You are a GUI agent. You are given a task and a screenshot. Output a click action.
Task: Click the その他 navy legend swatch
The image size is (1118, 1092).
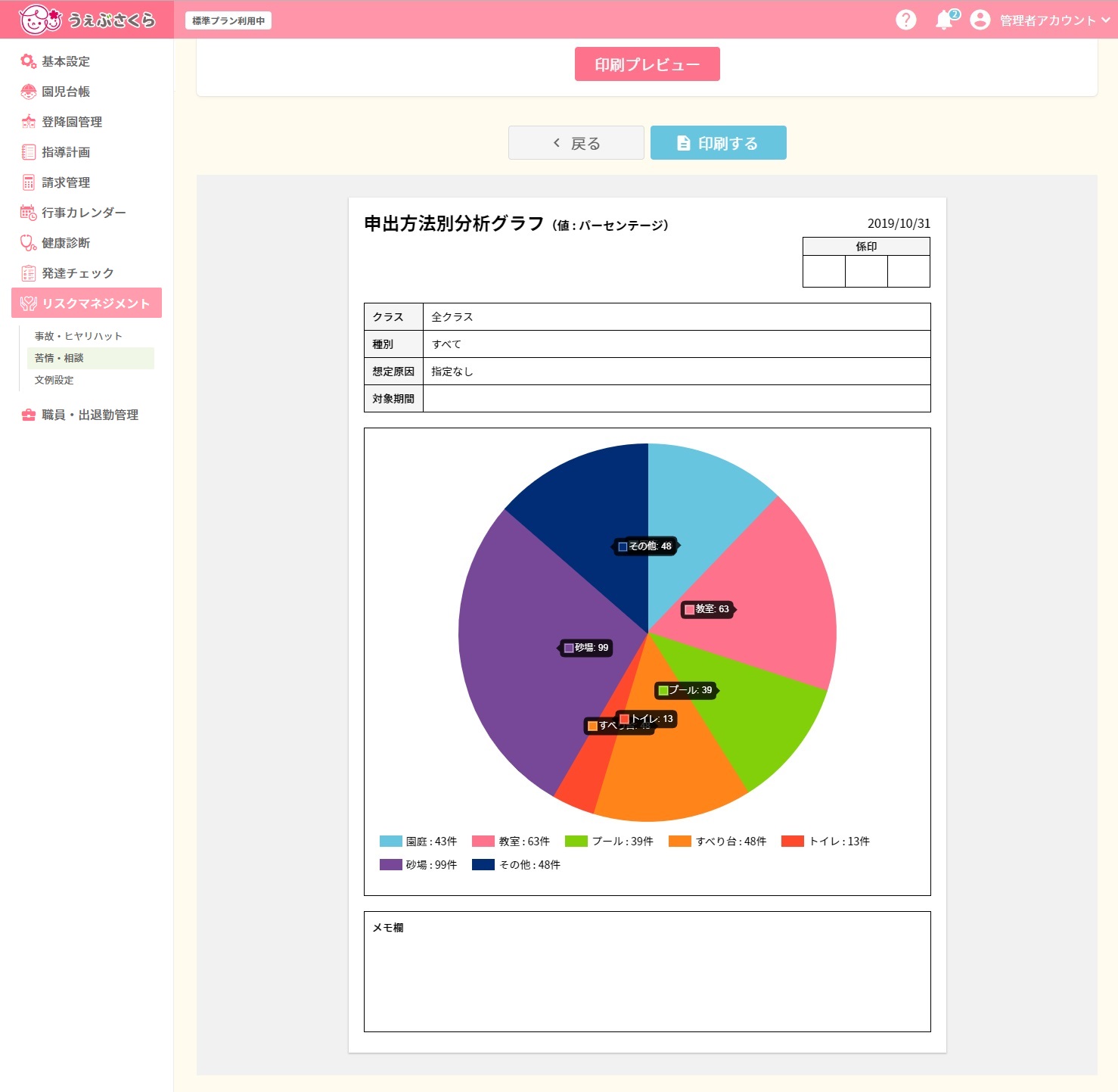point(483,864)
